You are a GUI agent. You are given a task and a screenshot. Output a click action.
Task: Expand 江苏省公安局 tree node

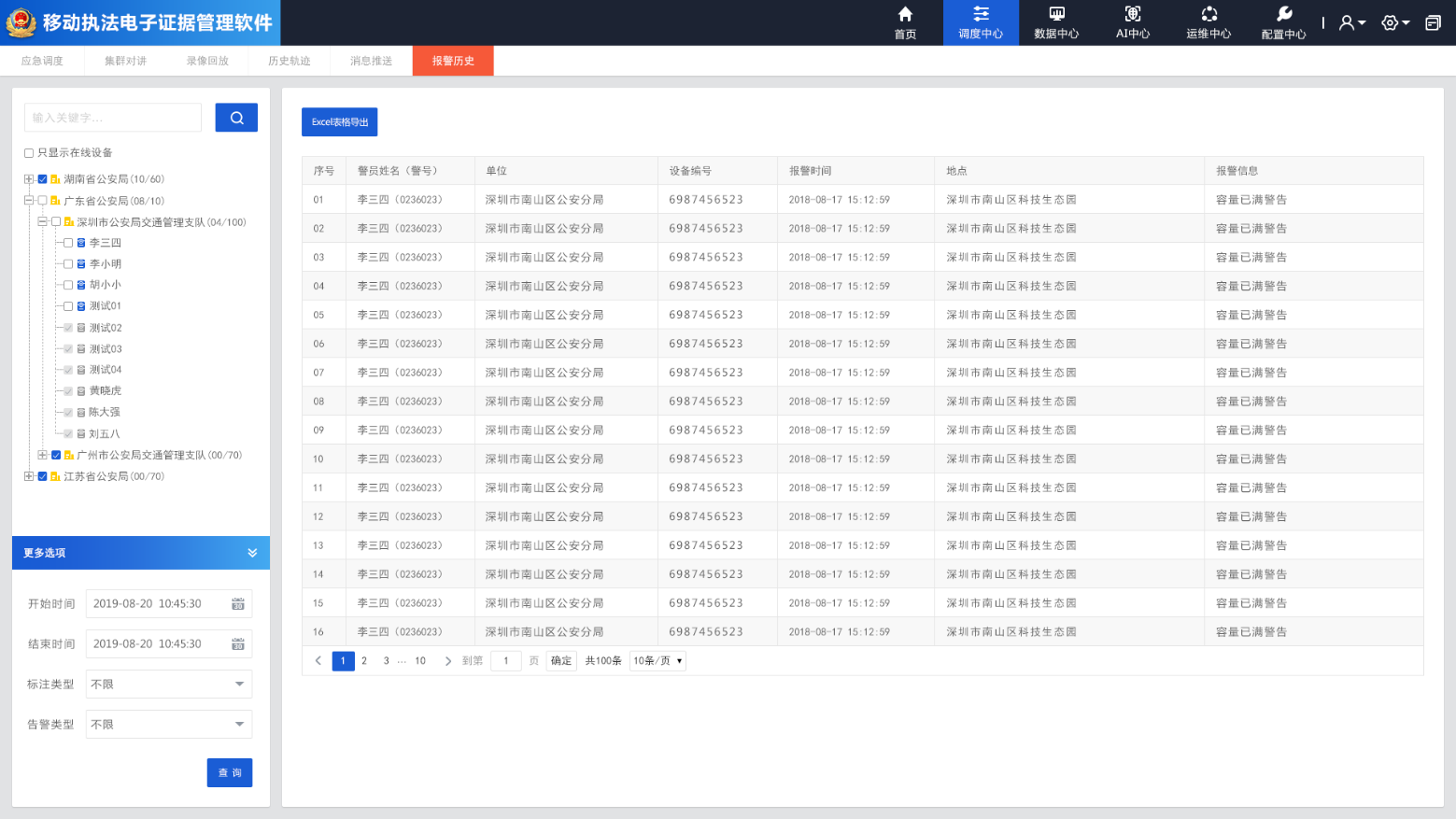[x=29, y=476]
